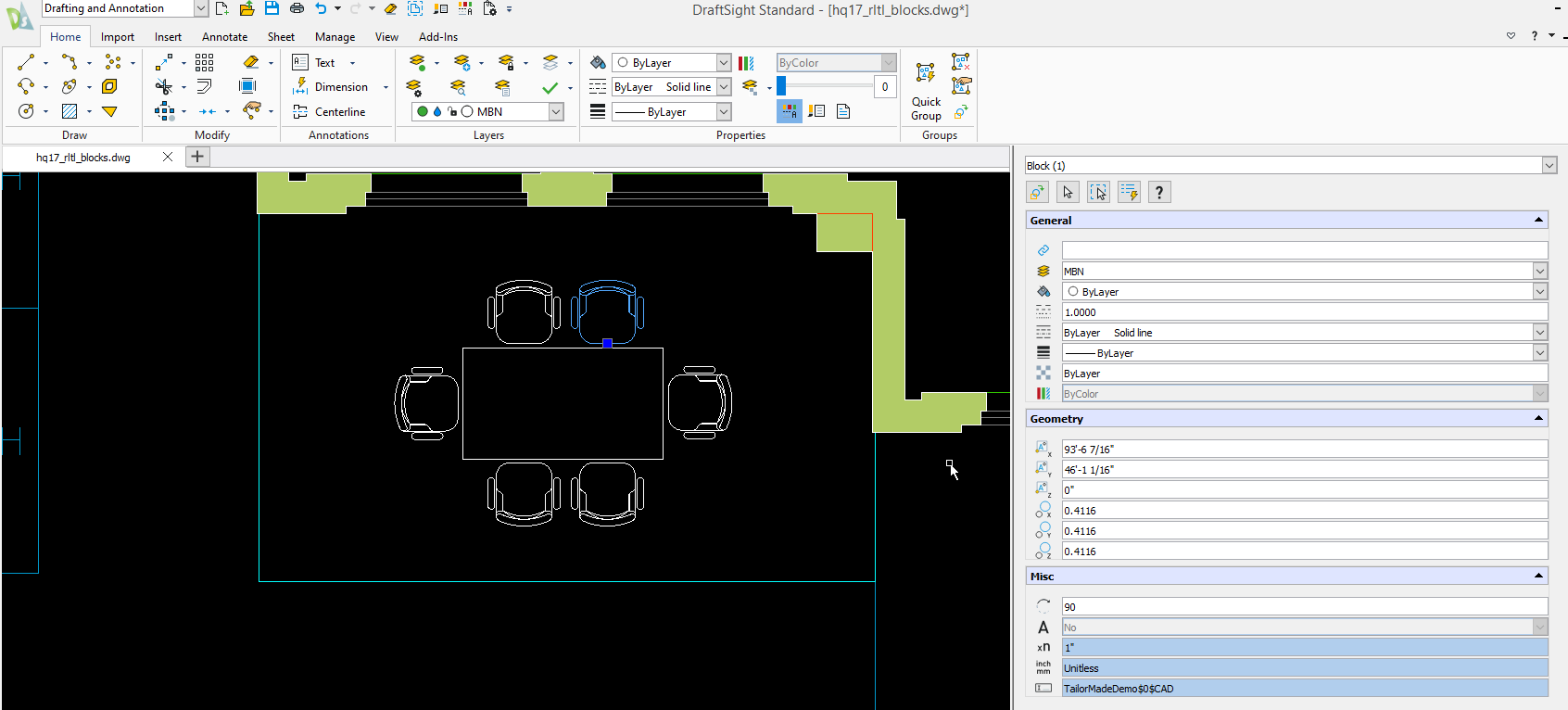The width and height of the screenshot is (1568, 710).
Task: Click the Pattern array tool icon
Action: (x=205, y=62)
